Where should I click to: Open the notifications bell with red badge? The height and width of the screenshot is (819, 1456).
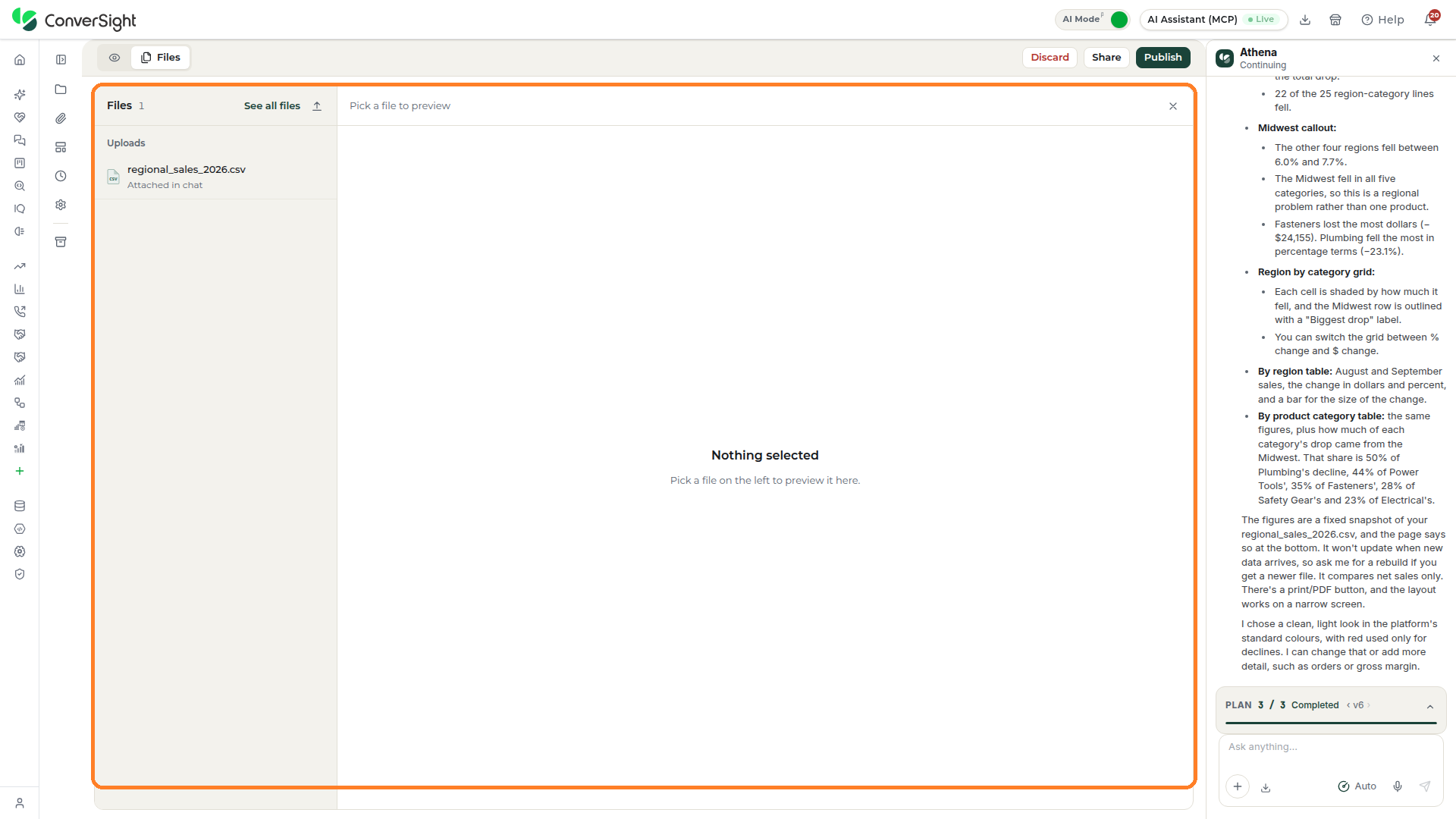[1431, 19]
